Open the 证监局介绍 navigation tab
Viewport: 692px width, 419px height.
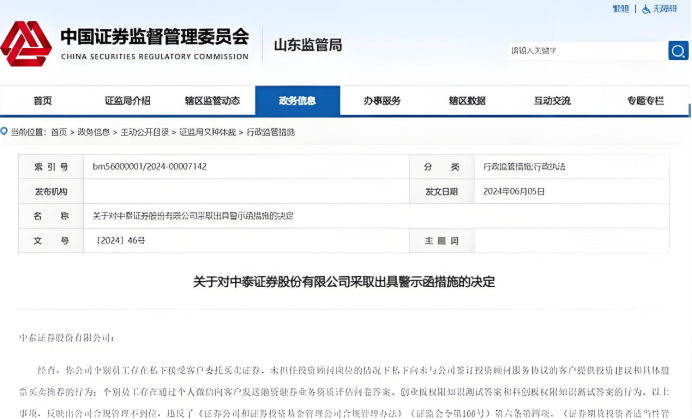(x=128, y=101)
